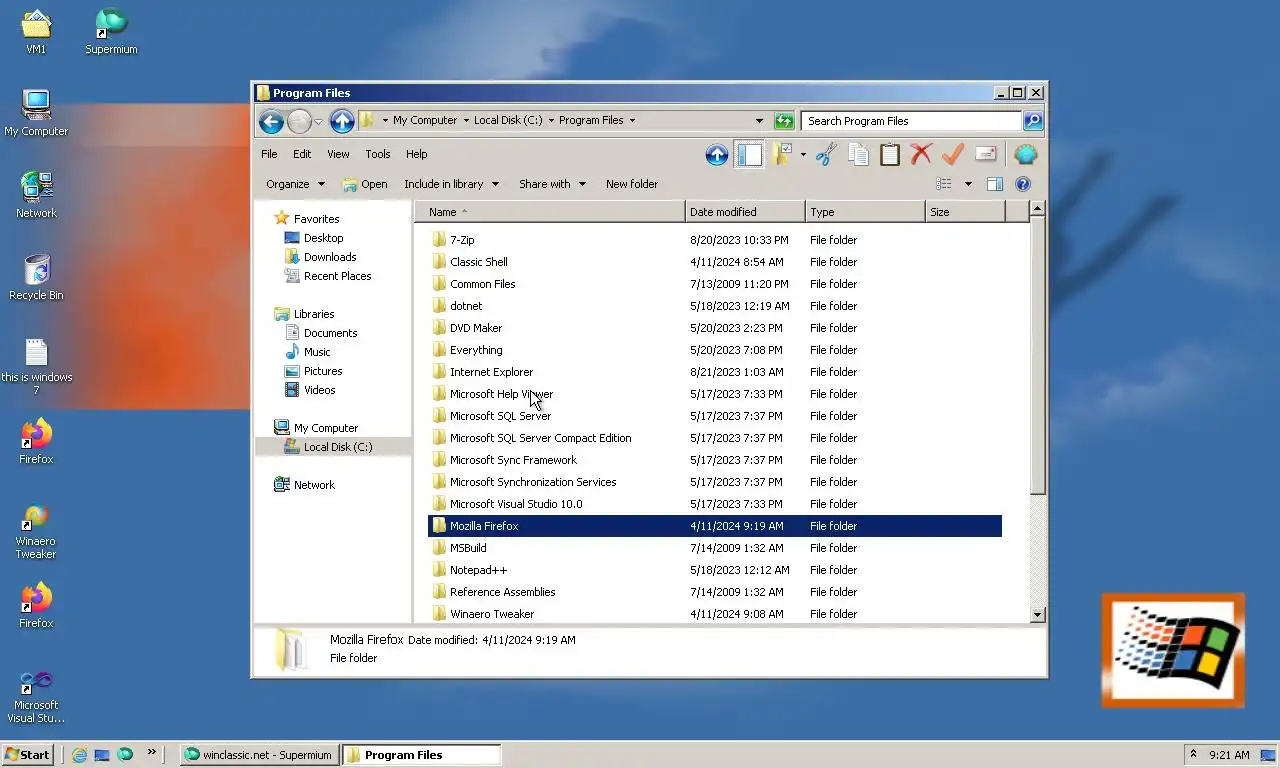1280x768 pixels.
Task: Click the Winaero Tweaker desktop shortcut
Action: click(36, 532)
